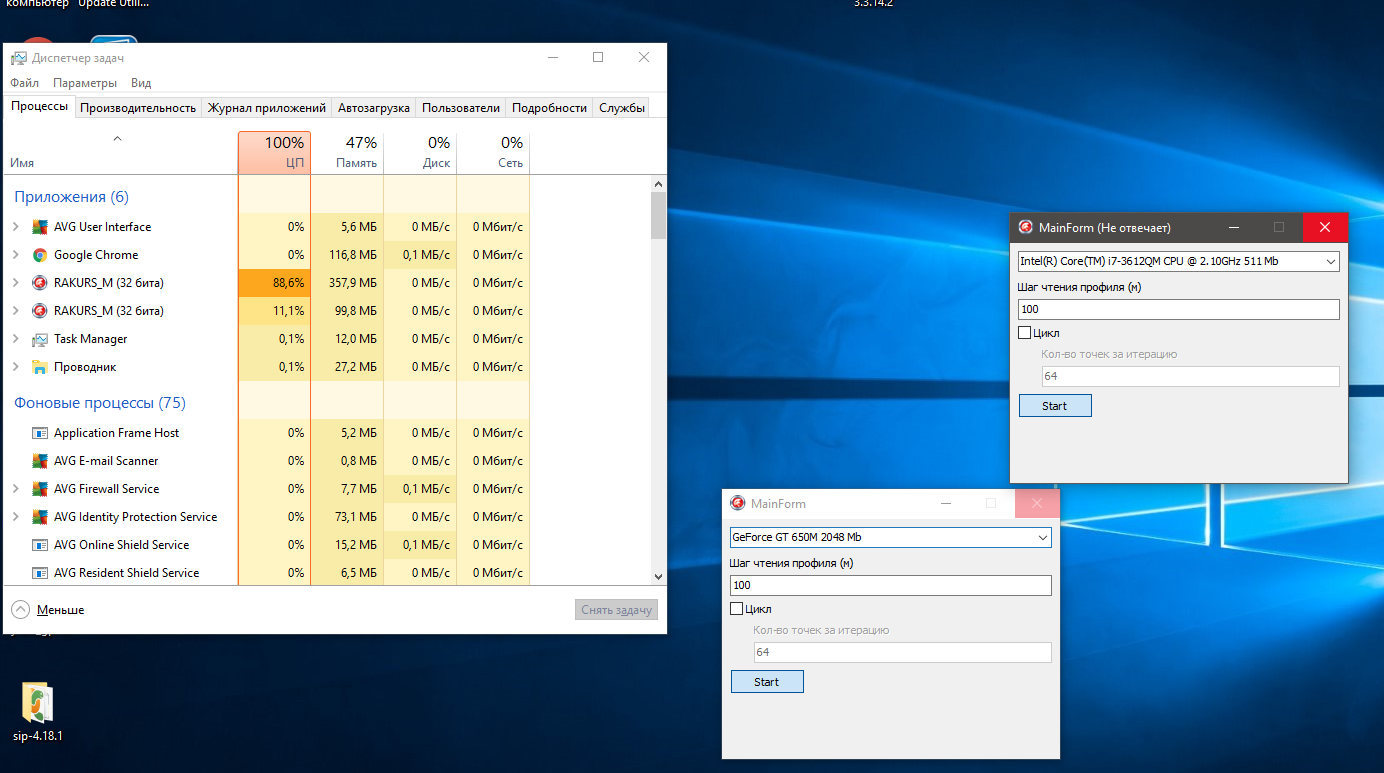Expand the AVG Identity Protection Service row
The height and width of the screenshot is (773, 1384).
pos(15,517)
